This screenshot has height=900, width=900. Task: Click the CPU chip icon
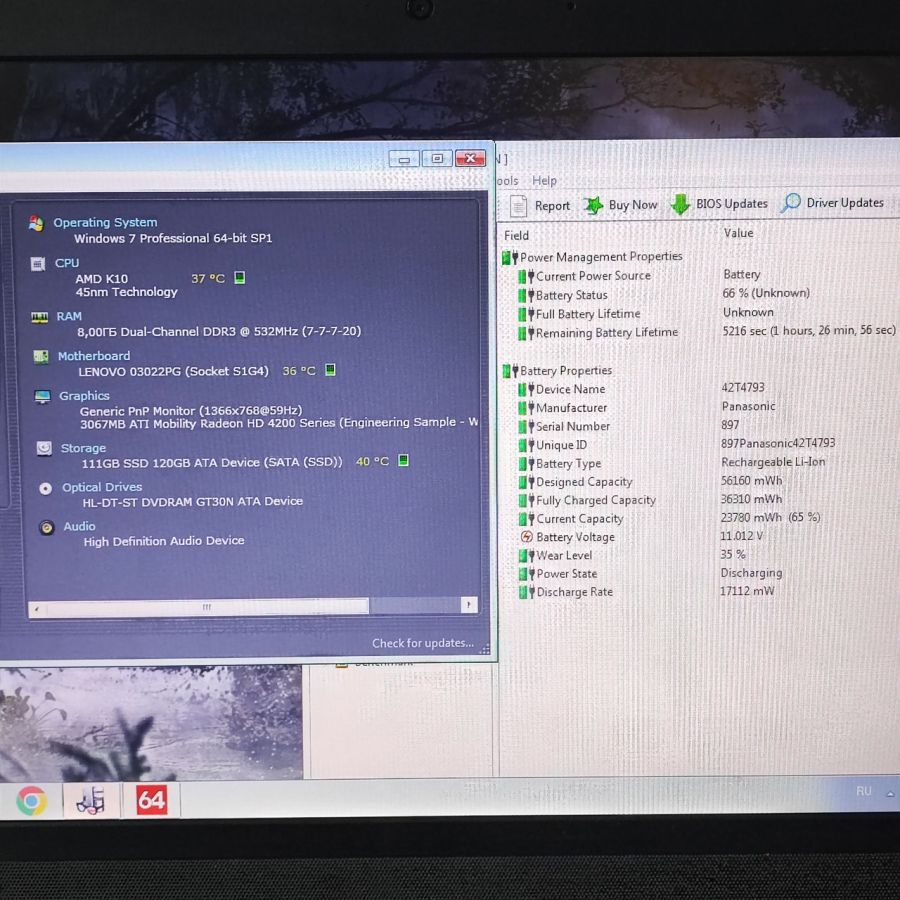[x=37, y=263]
